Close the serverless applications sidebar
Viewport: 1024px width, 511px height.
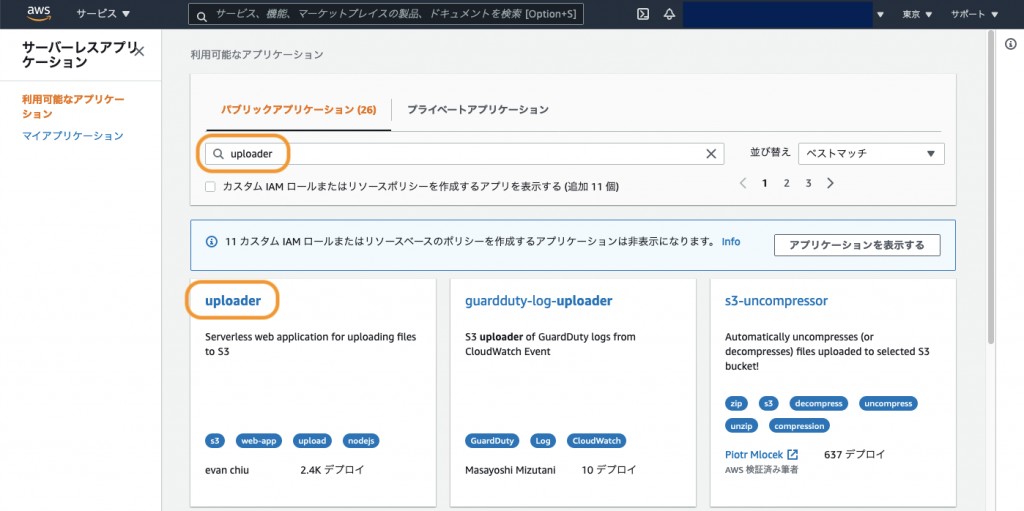pos(139,51)
